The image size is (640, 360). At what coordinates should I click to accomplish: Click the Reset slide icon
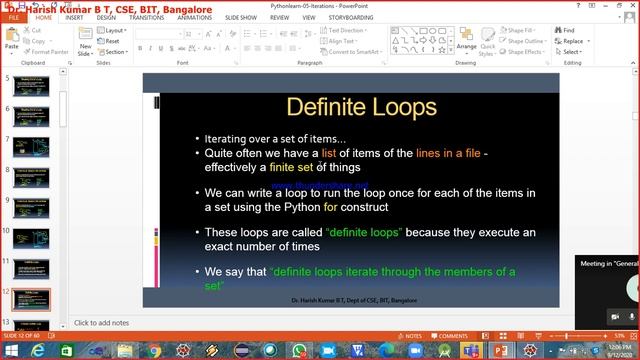tap(101, 41)
